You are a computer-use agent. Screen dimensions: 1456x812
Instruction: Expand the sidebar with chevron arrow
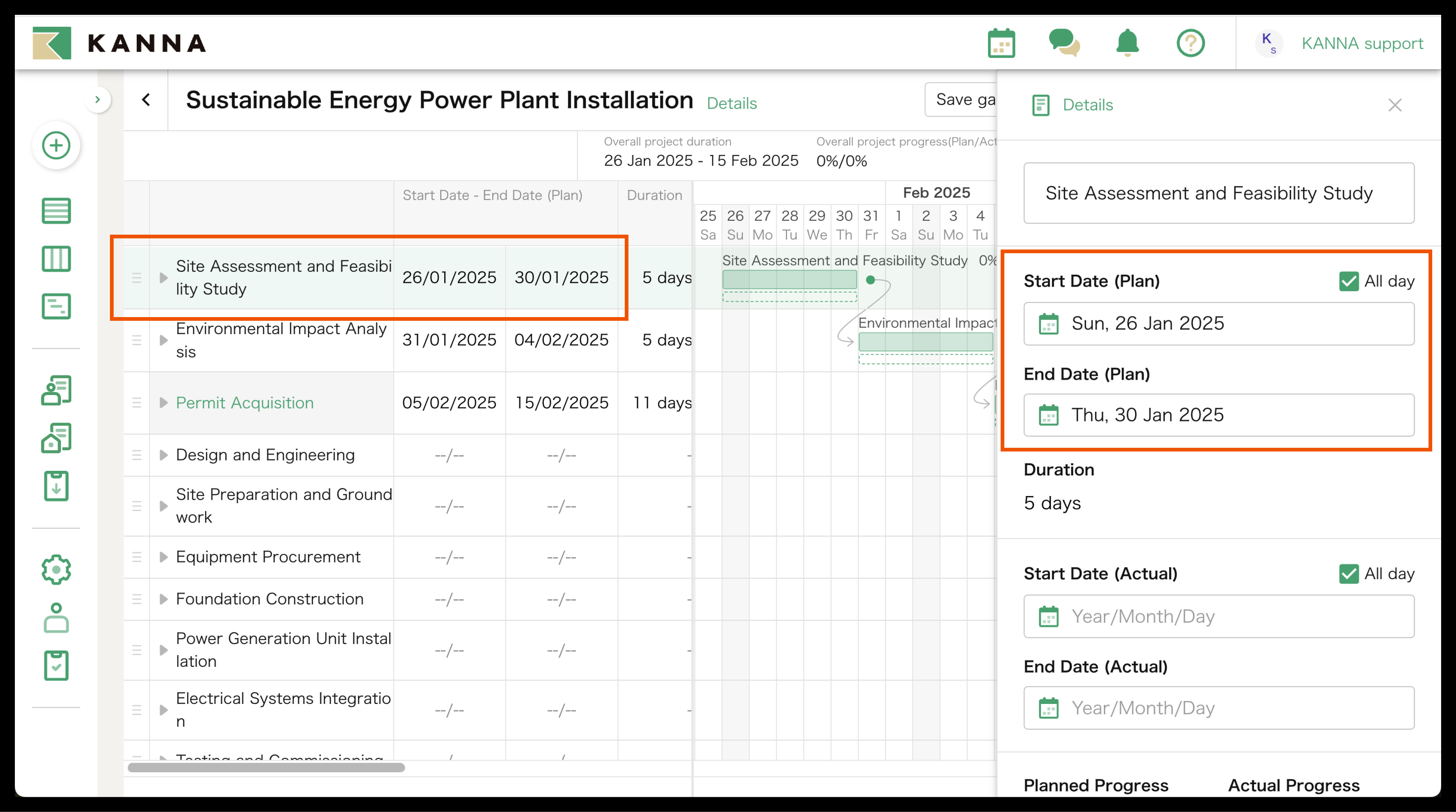click(98, 100)
